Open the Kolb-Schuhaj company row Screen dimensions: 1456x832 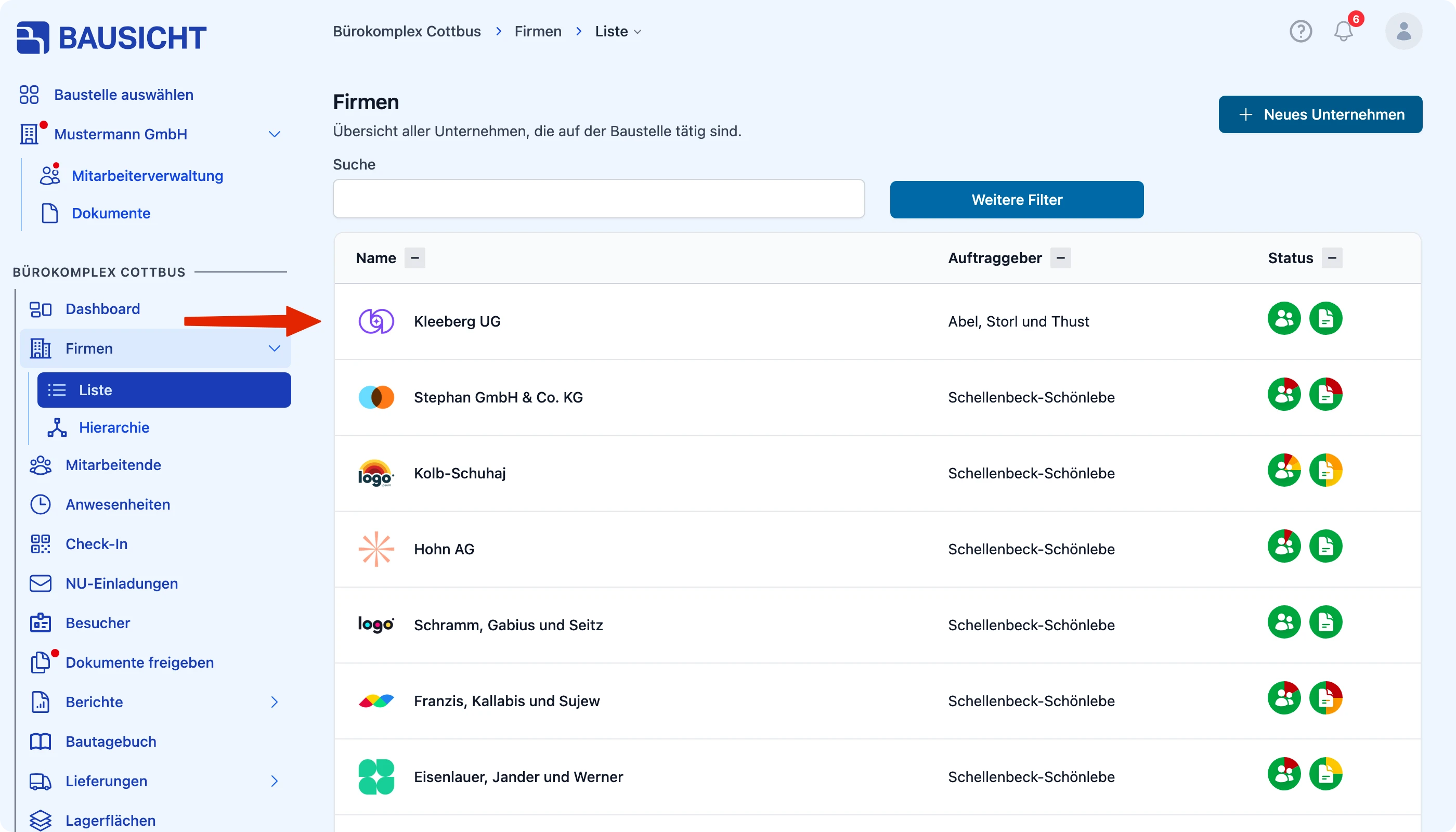tap(877, 474)
